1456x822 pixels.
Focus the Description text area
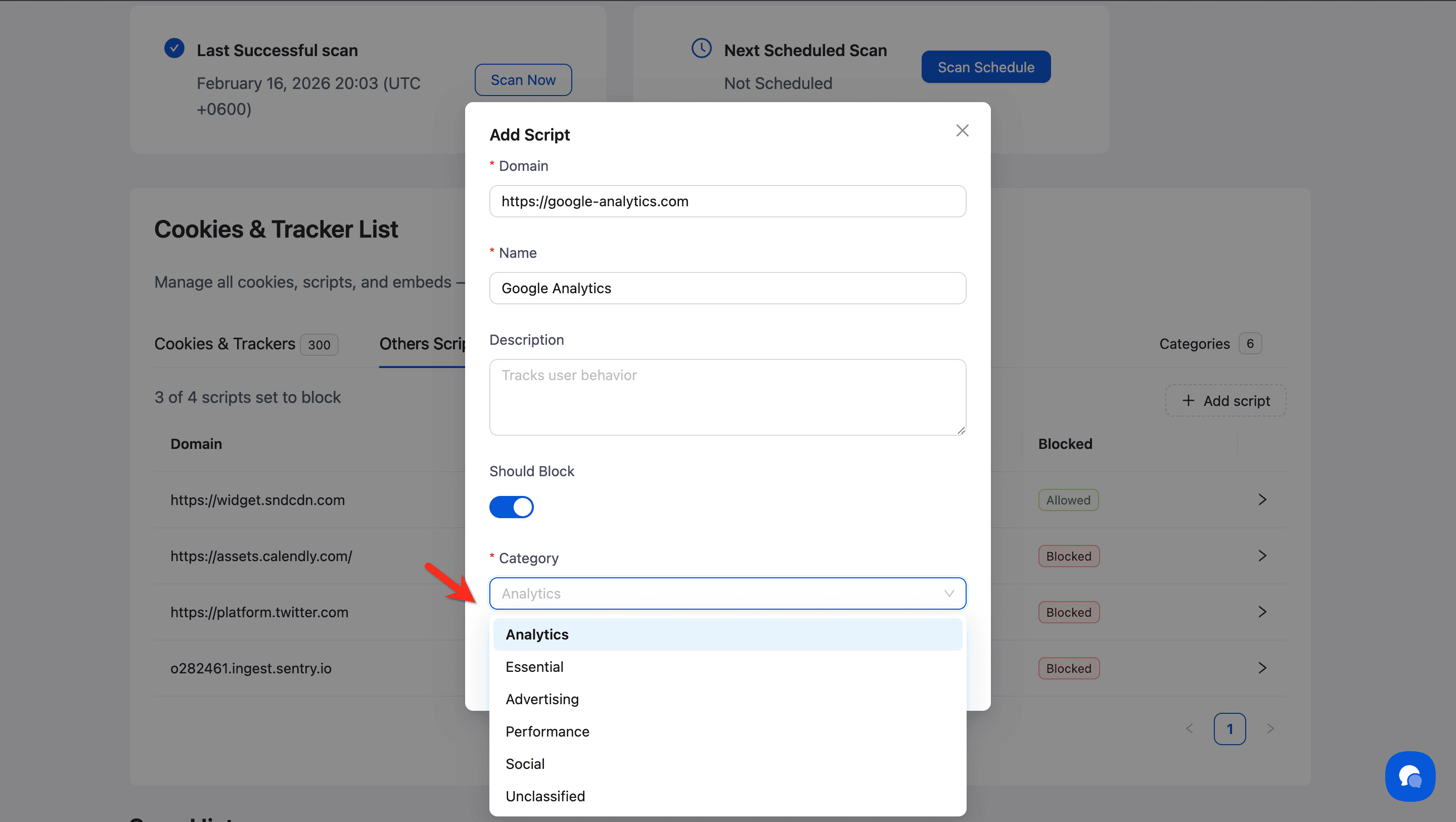pyautogui.click(x=727, y=397)
